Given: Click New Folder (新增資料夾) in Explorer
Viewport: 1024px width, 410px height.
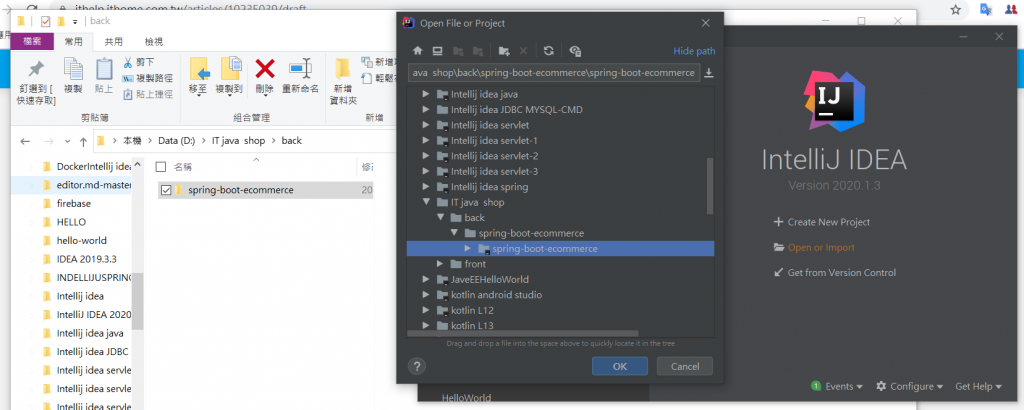Looking at the screenshot, I should 343,82.
